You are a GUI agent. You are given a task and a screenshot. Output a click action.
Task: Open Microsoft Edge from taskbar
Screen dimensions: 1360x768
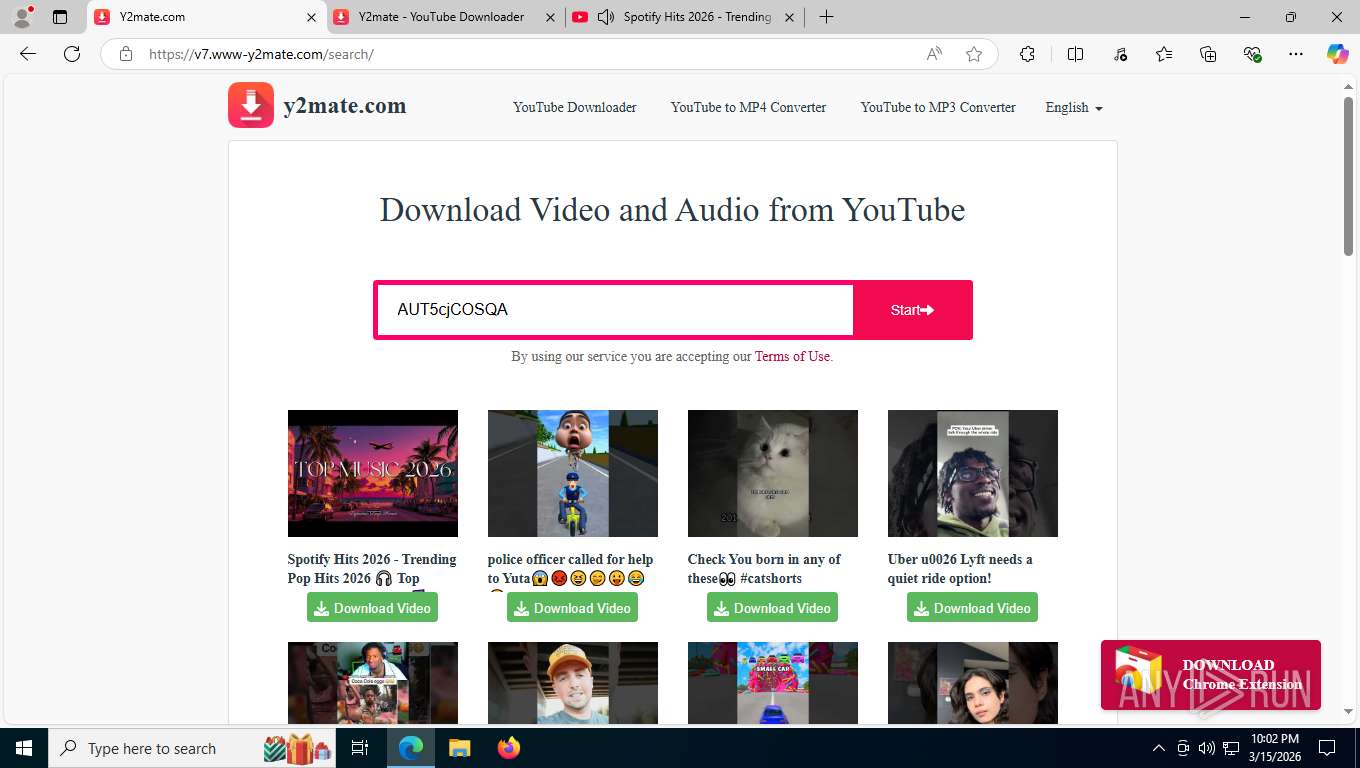[411, 748]
